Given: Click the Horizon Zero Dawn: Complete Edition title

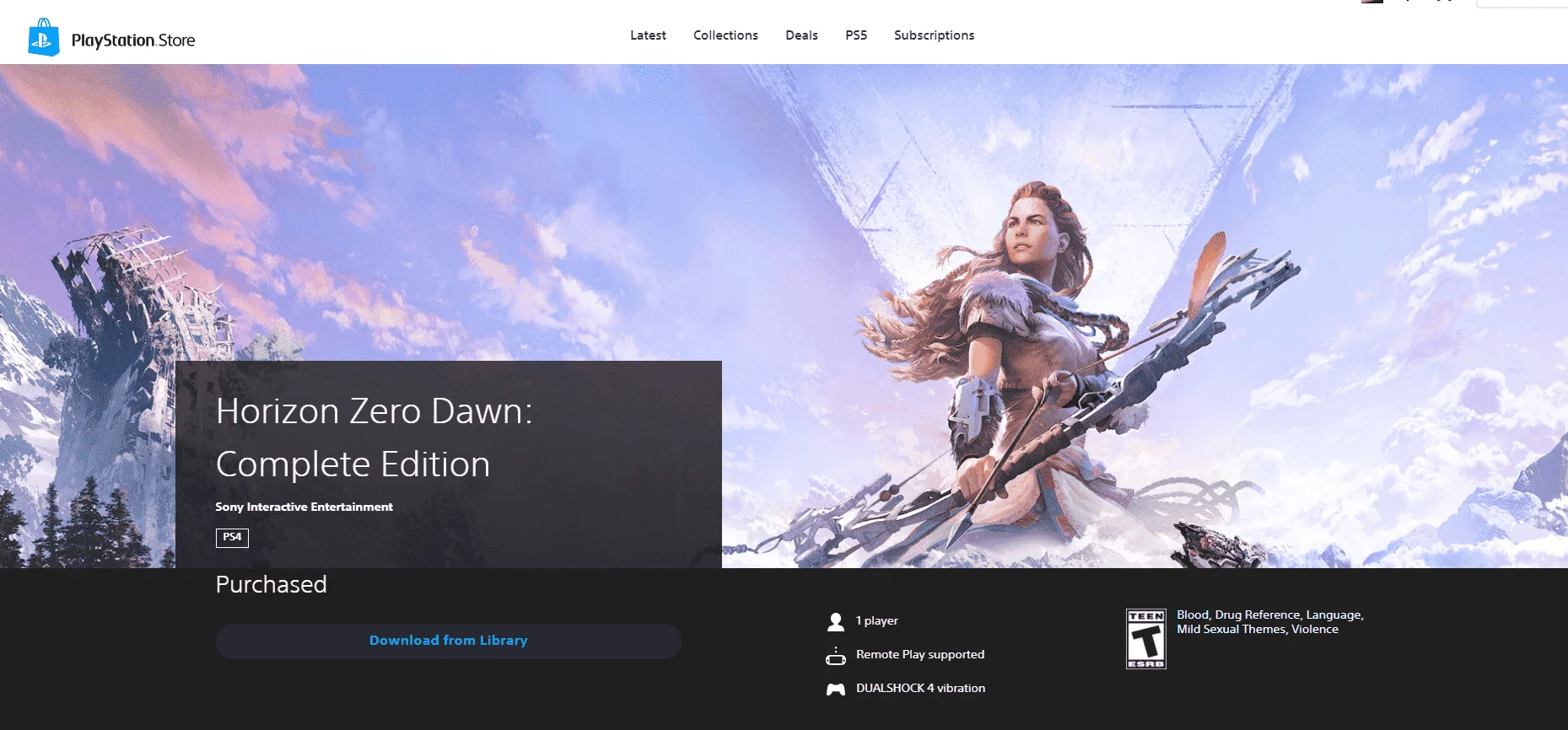Looking at the screenshot, I should 374,437.
